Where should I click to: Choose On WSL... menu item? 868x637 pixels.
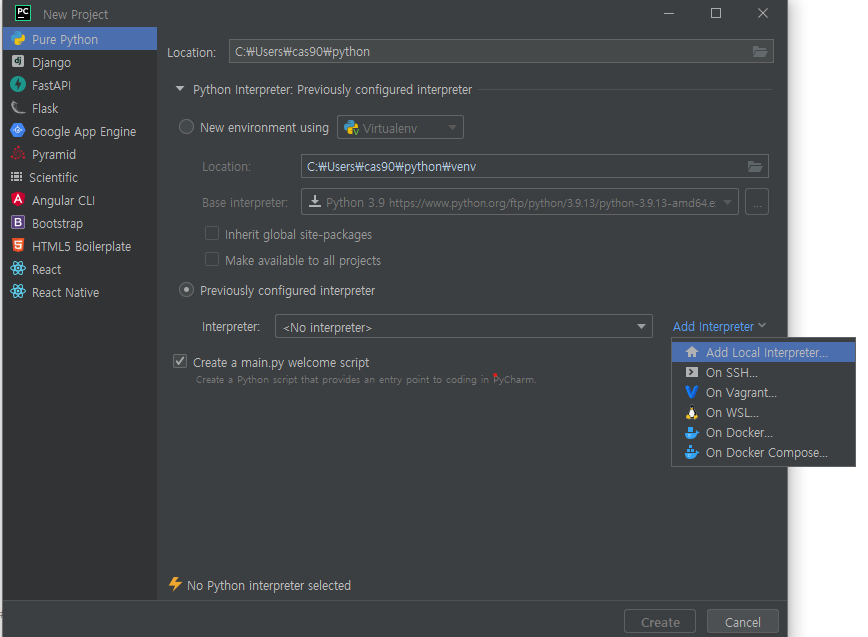763,412
